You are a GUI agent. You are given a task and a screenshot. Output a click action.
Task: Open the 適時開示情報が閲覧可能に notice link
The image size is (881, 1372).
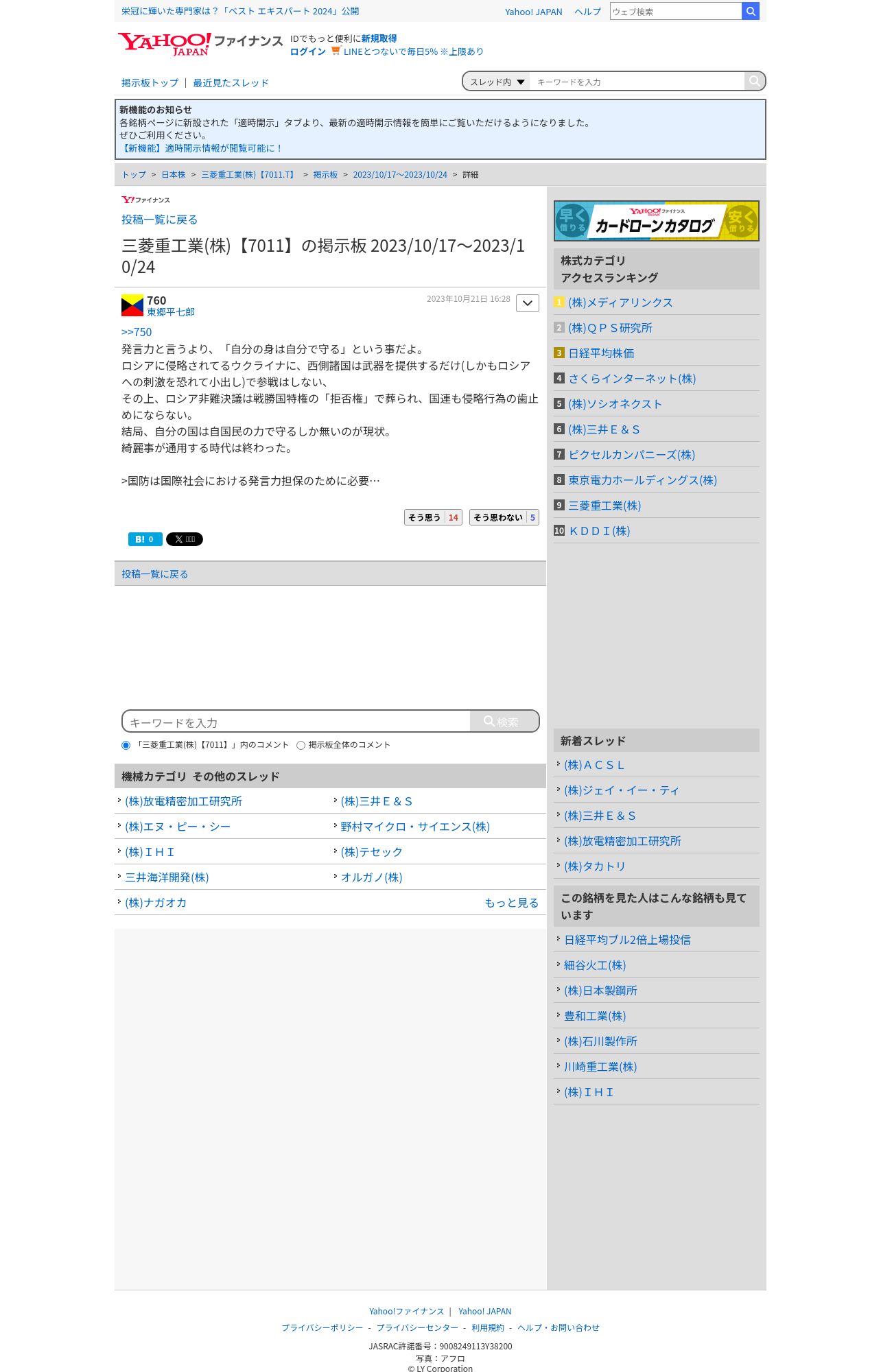coord(202,148)
